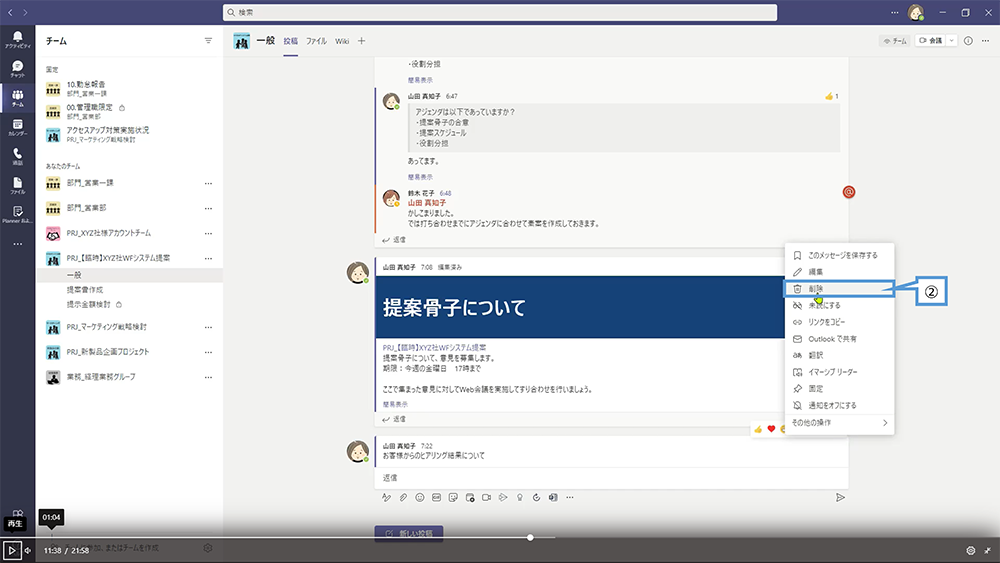Click the 新しい投稿 button
This screenshot has width=1000, height=563.
tap(409, 533)
